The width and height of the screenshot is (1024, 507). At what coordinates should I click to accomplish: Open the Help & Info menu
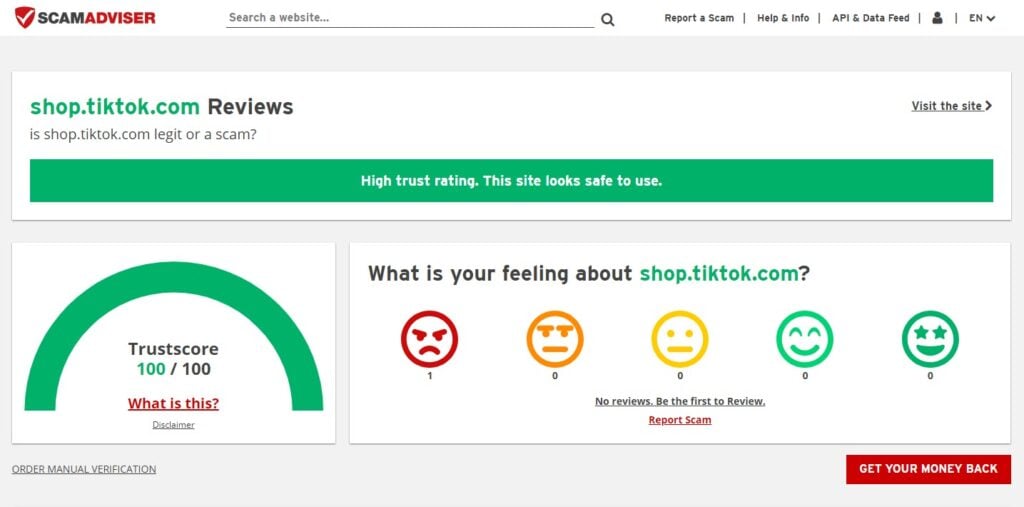783,18
